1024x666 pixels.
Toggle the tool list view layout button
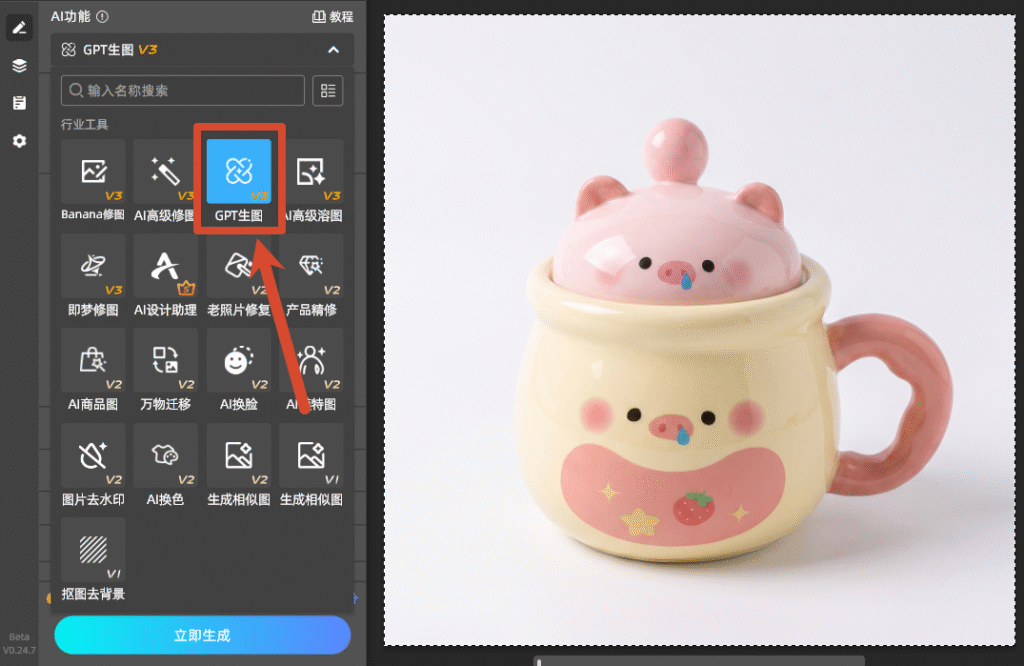[x=328, y=90]
